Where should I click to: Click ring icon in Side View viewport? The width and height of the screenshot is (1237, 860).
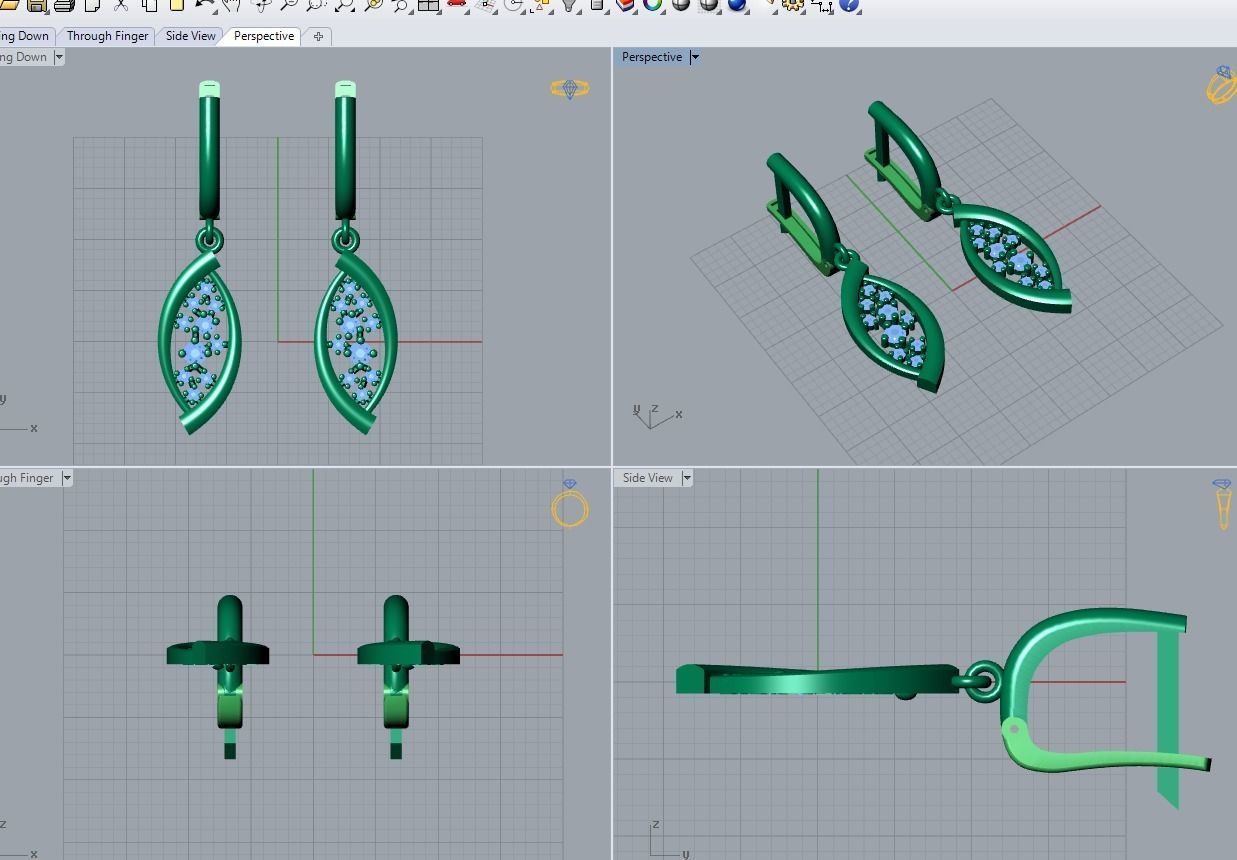1223,503
